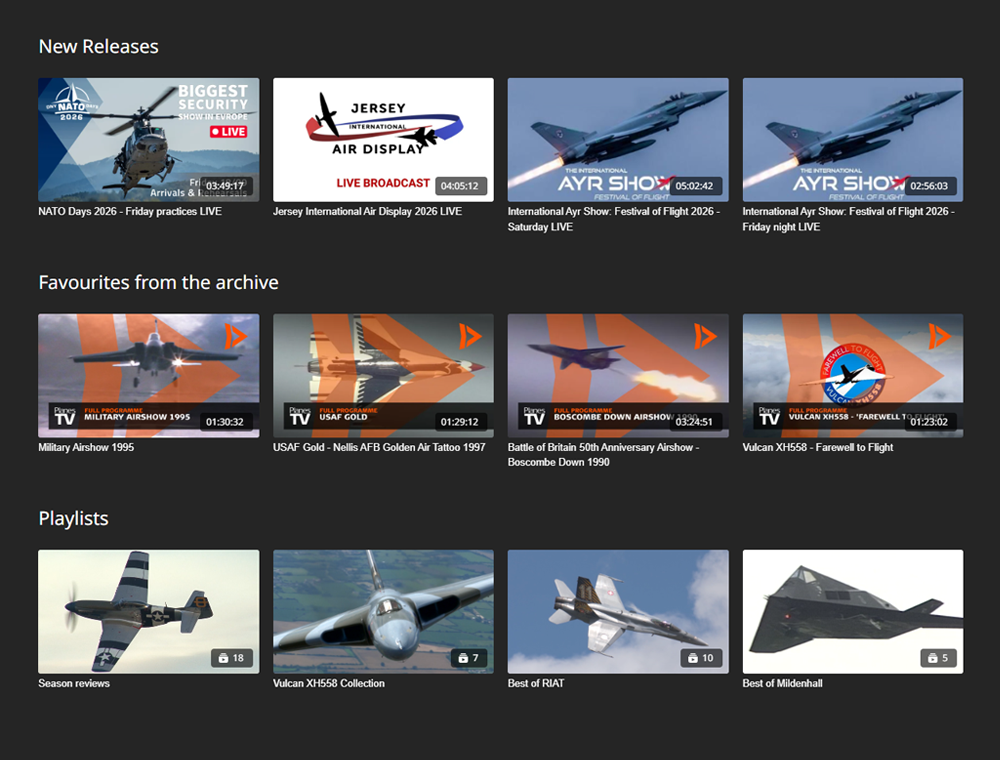
Task: Click the 01:23:02 duration badge
Action: tap(929, 422)
